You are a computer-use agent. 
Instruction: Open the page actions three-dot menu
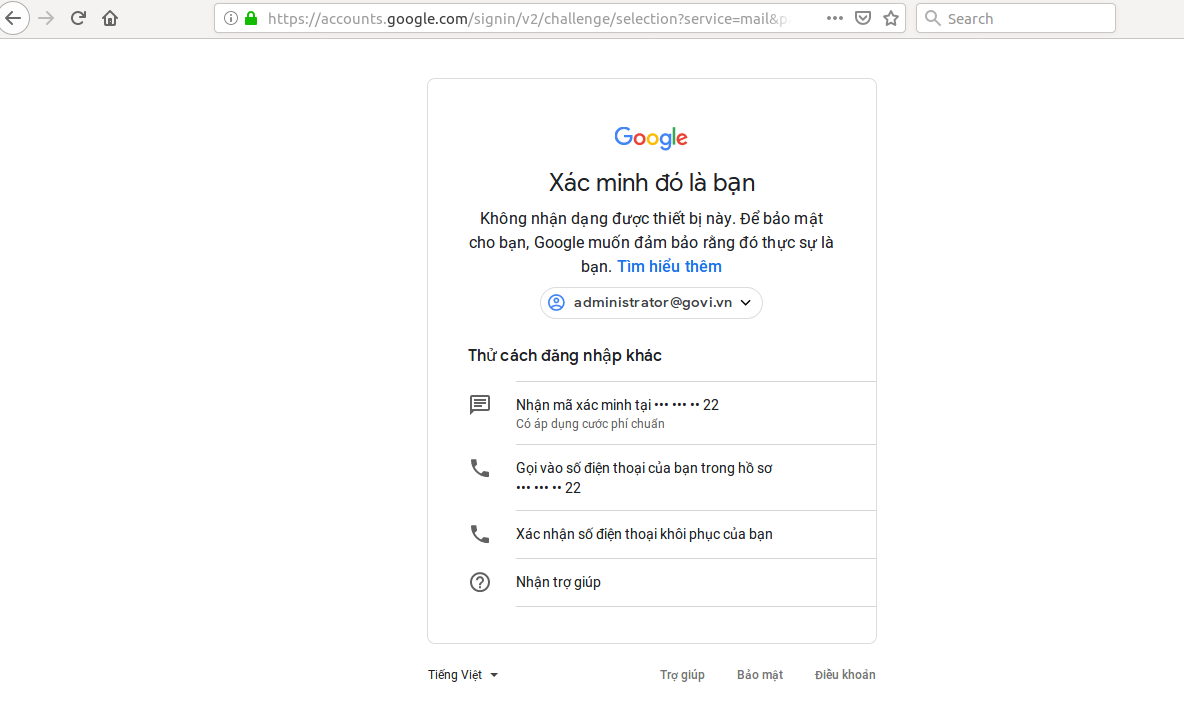tap(834, 18)
